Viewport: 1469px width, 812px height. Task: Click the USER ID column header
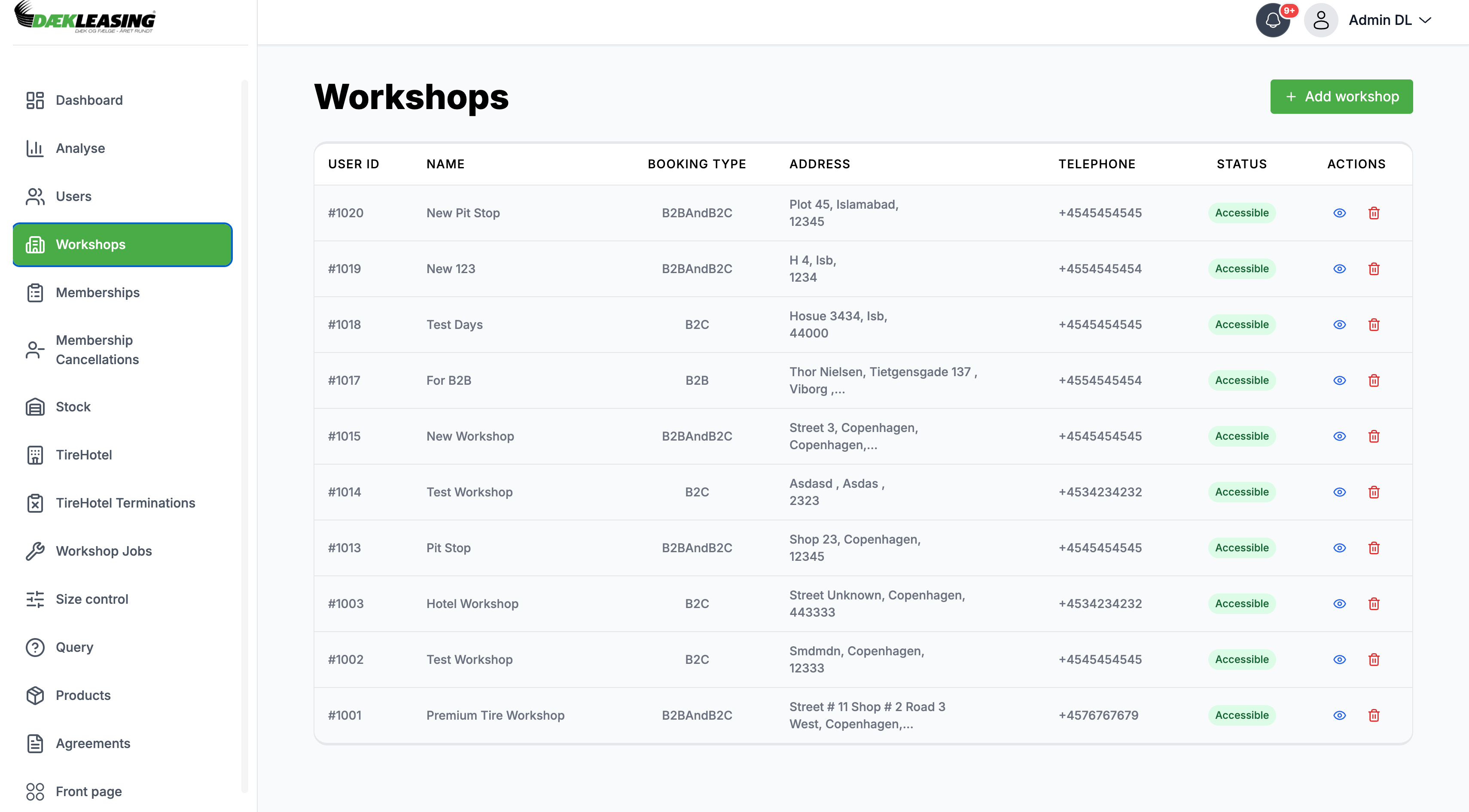354,164
